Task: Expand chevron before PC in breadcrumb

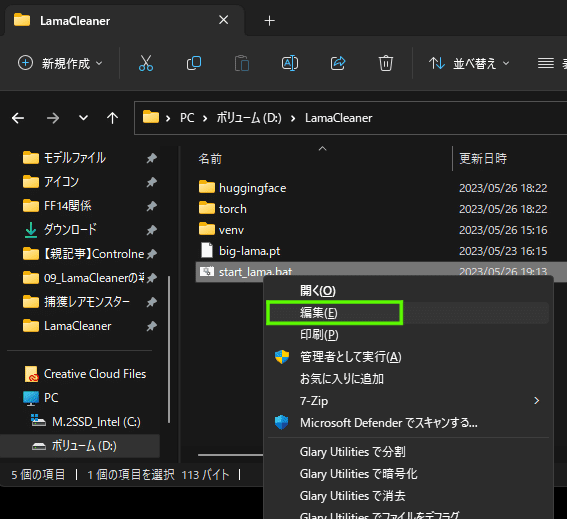Action: pyautogui.click(x=168, y=118)
